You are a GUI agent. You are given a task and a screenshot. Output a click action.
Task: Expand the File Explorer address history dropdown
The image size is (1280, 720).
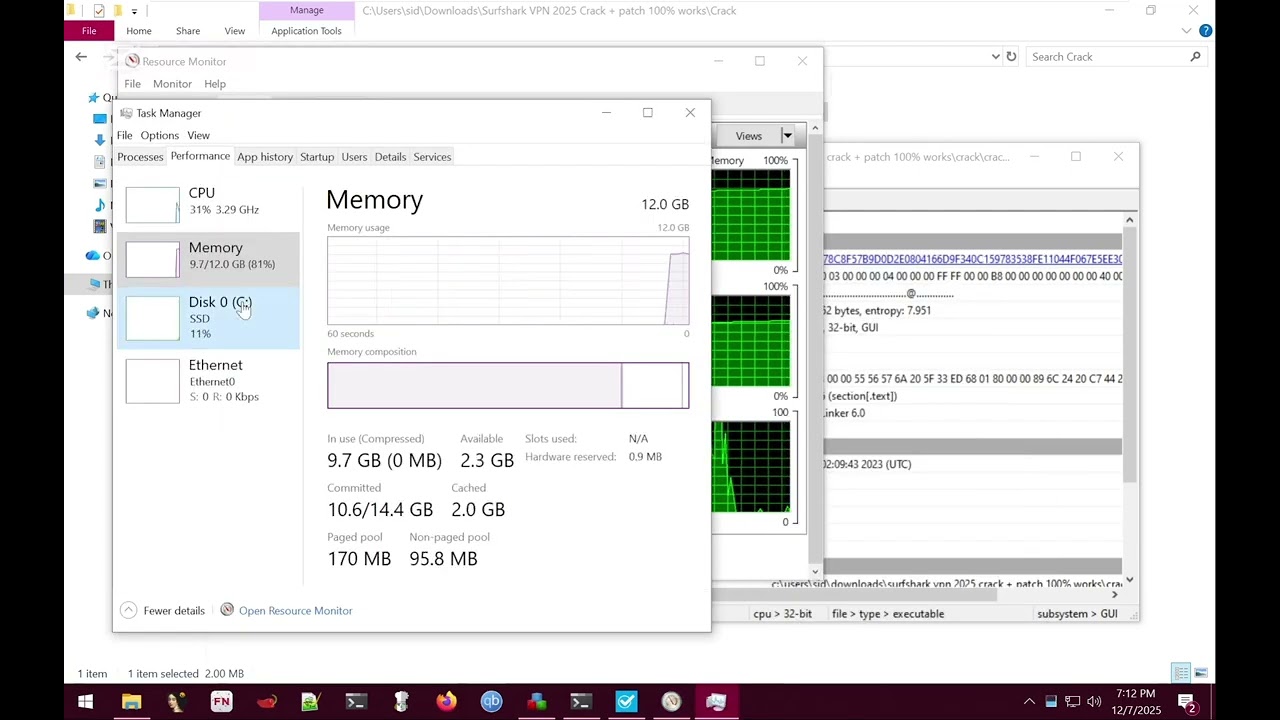pyautogui.click(x=995, y=57)
